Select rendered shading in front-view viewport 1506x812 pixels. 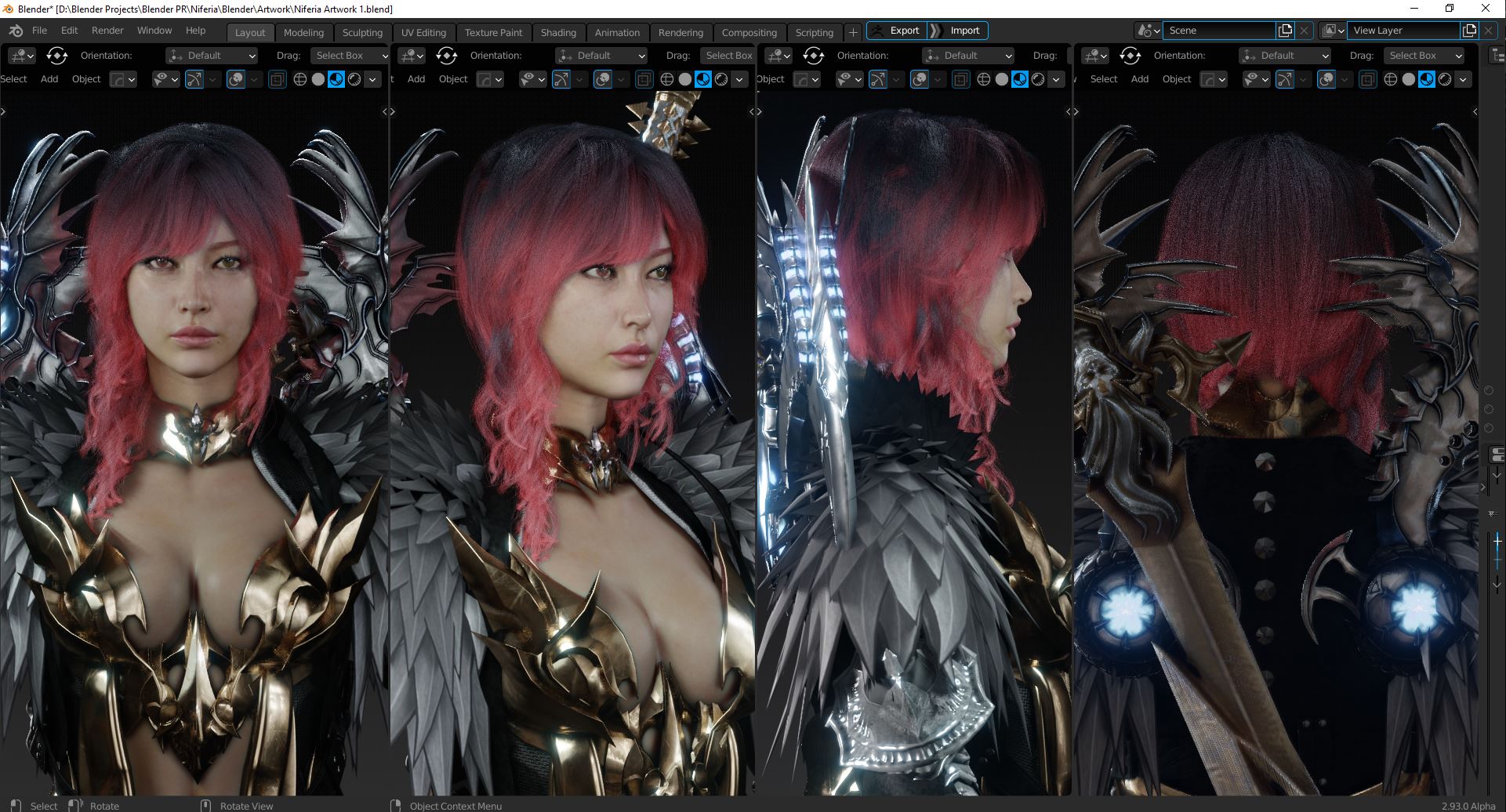tap(354, 79)
